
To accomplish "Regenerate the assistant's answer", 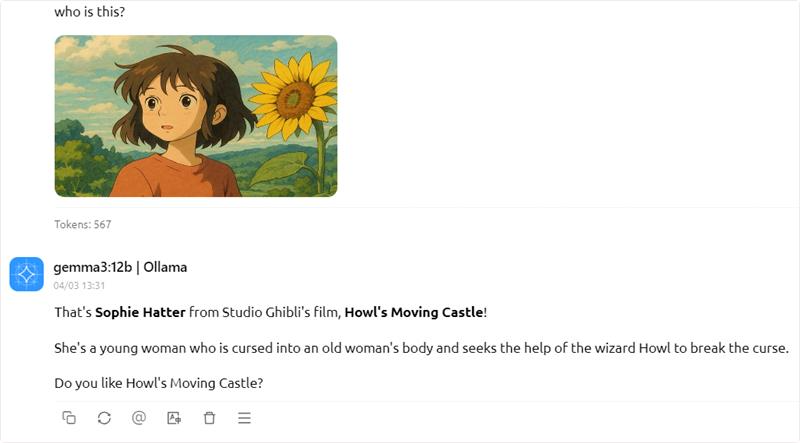I will (x=104, y=418).
